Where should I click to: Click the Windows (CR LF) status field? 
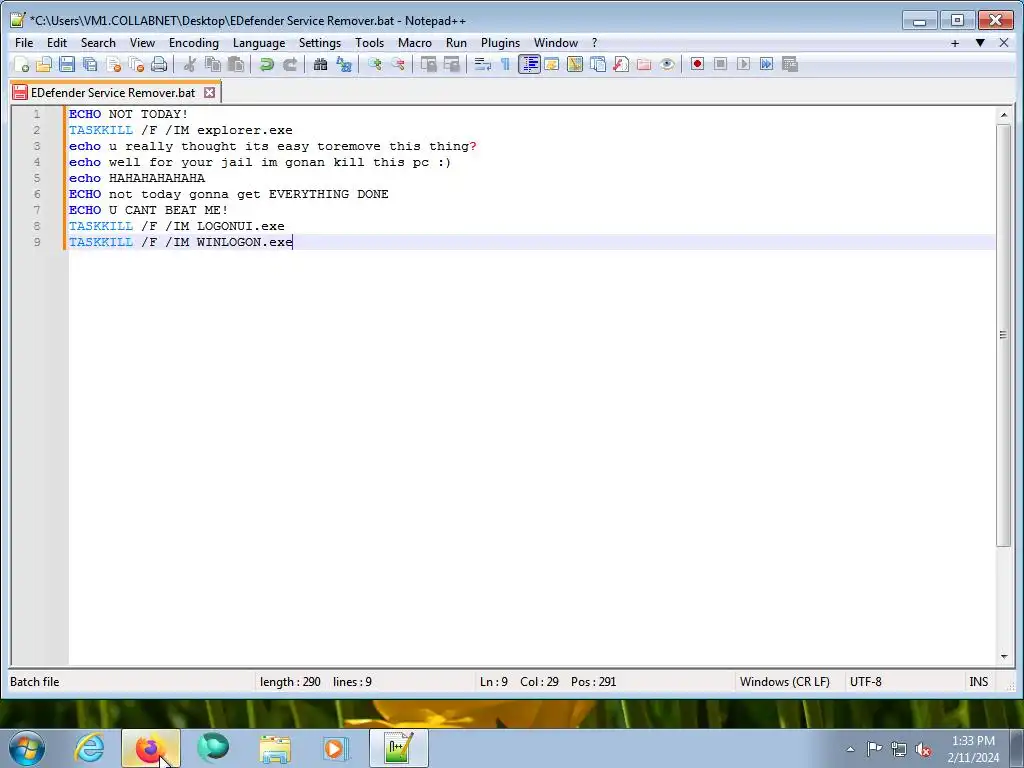(784, 682)
